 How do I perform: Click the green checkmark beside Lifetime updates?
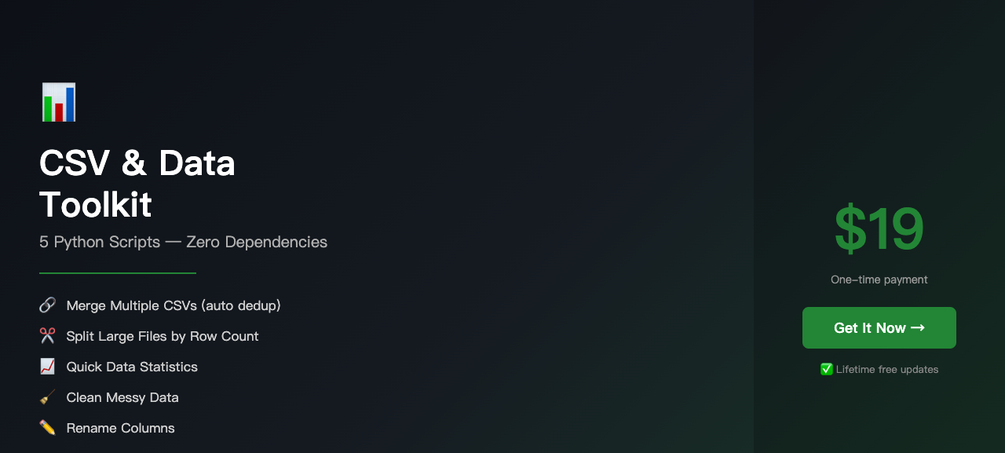click(x=827, y=369)
